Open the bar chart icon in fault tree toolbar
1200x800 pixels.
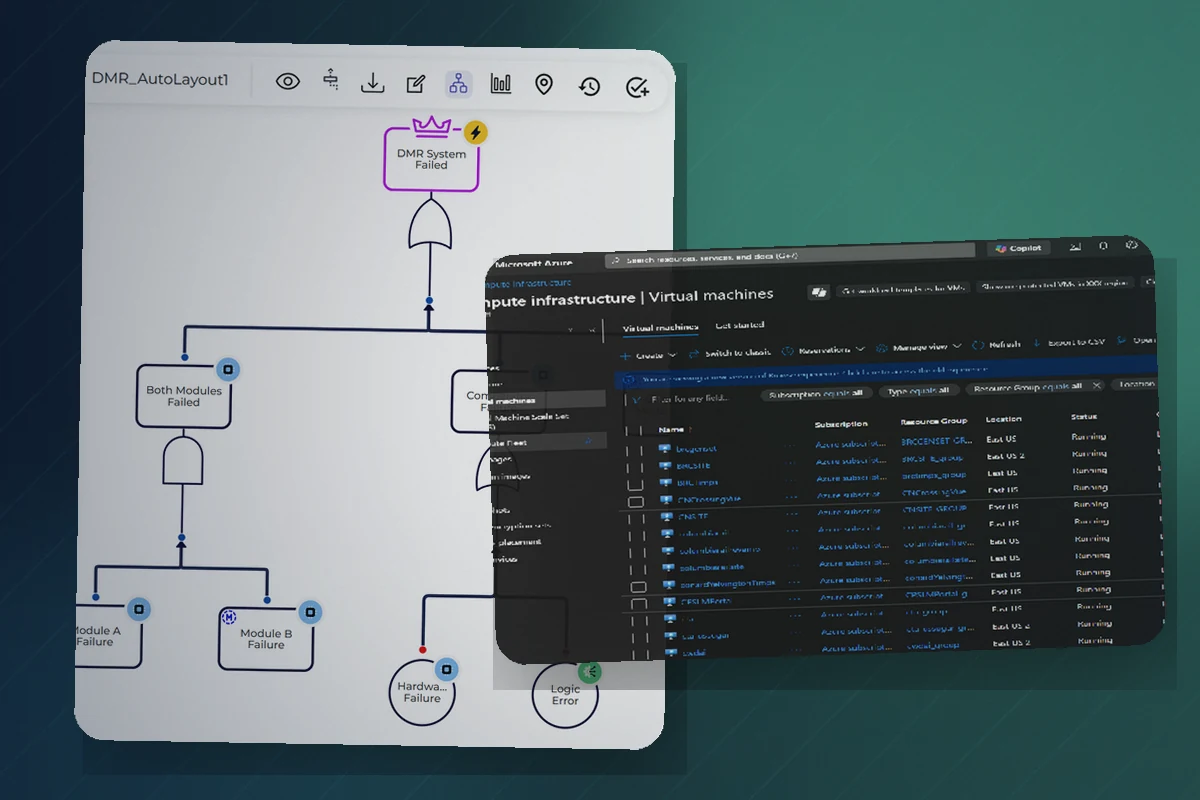click(501, 83)
